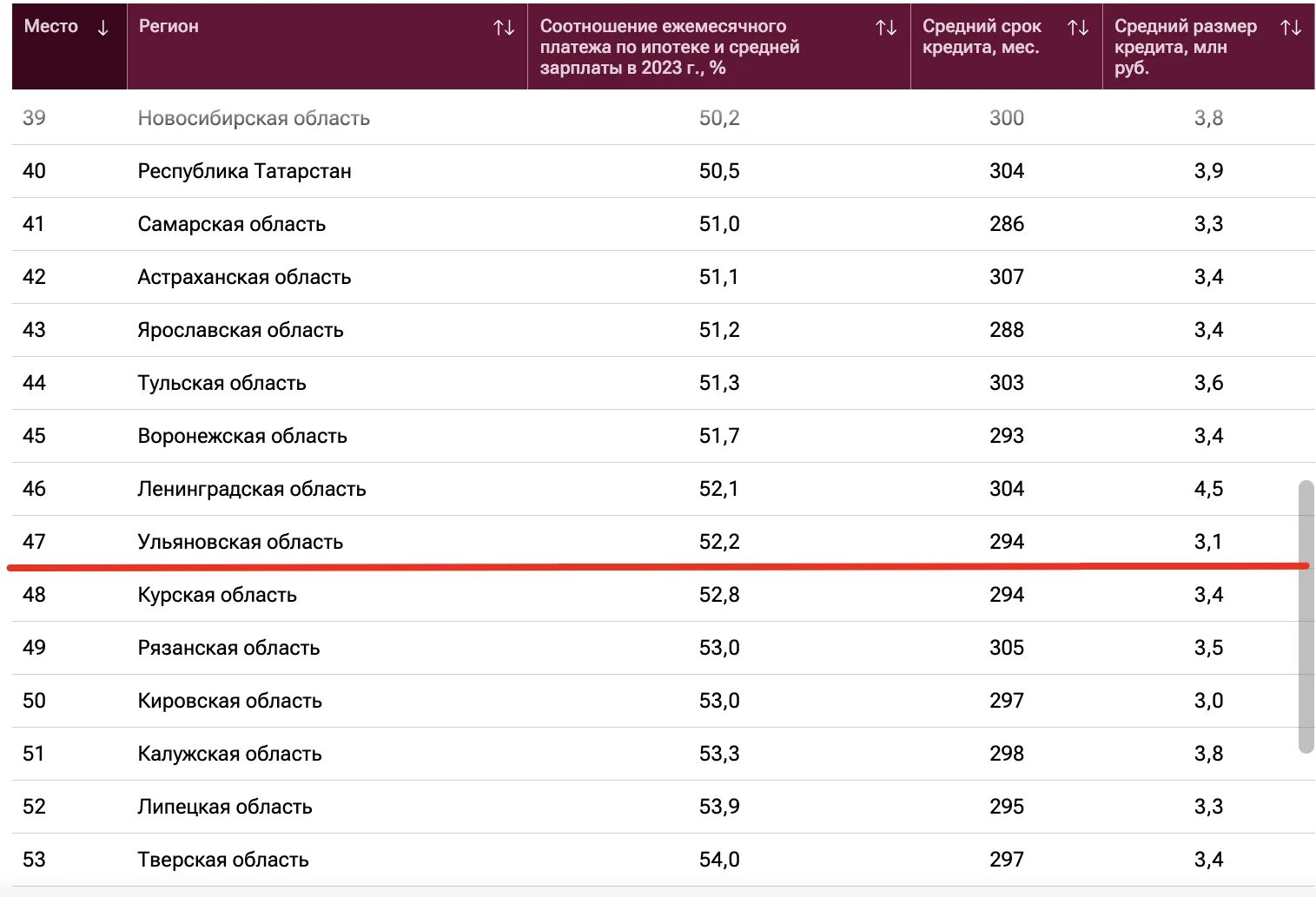Click the Самарская область region name
Image resolution: width=1316 pixels, height=897 pixels.
(231, 224)
